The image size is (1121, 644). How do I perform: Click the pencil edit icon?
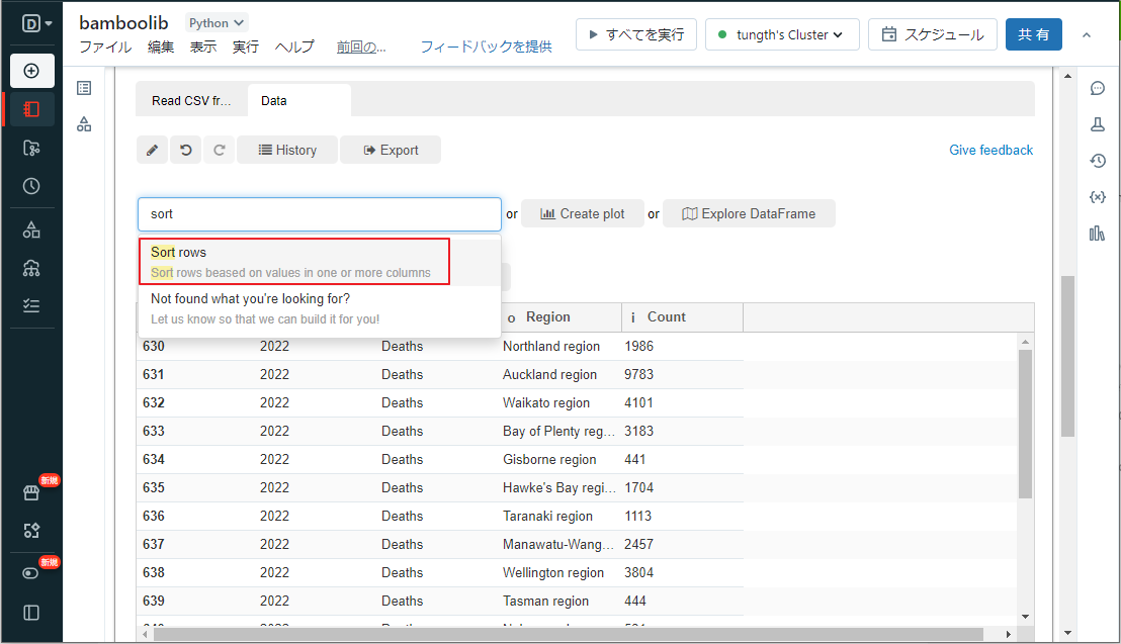pos(152,150)
